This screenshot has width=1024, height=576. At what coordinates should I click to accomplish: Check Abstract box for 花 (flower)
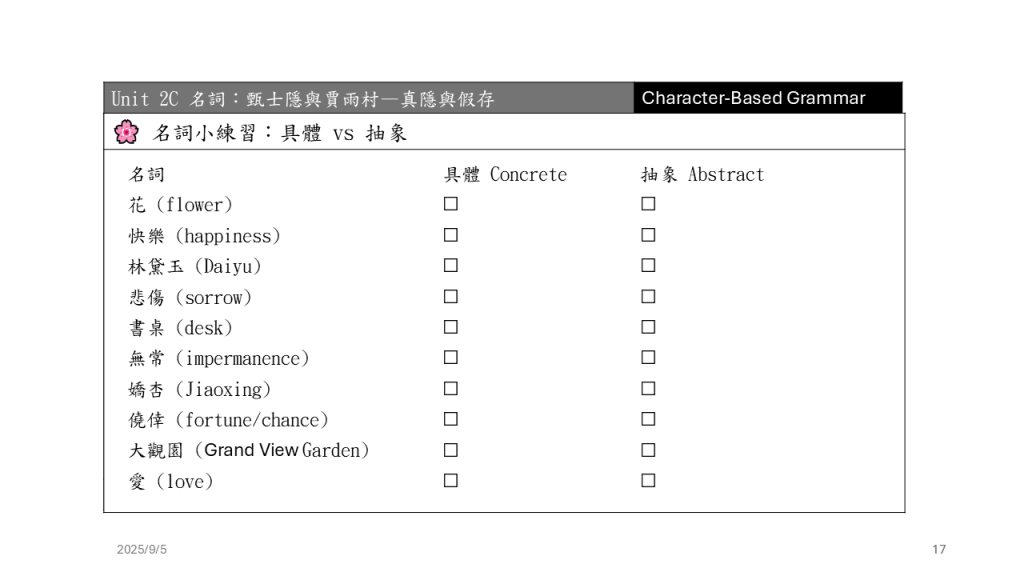(x=648, y=204)
